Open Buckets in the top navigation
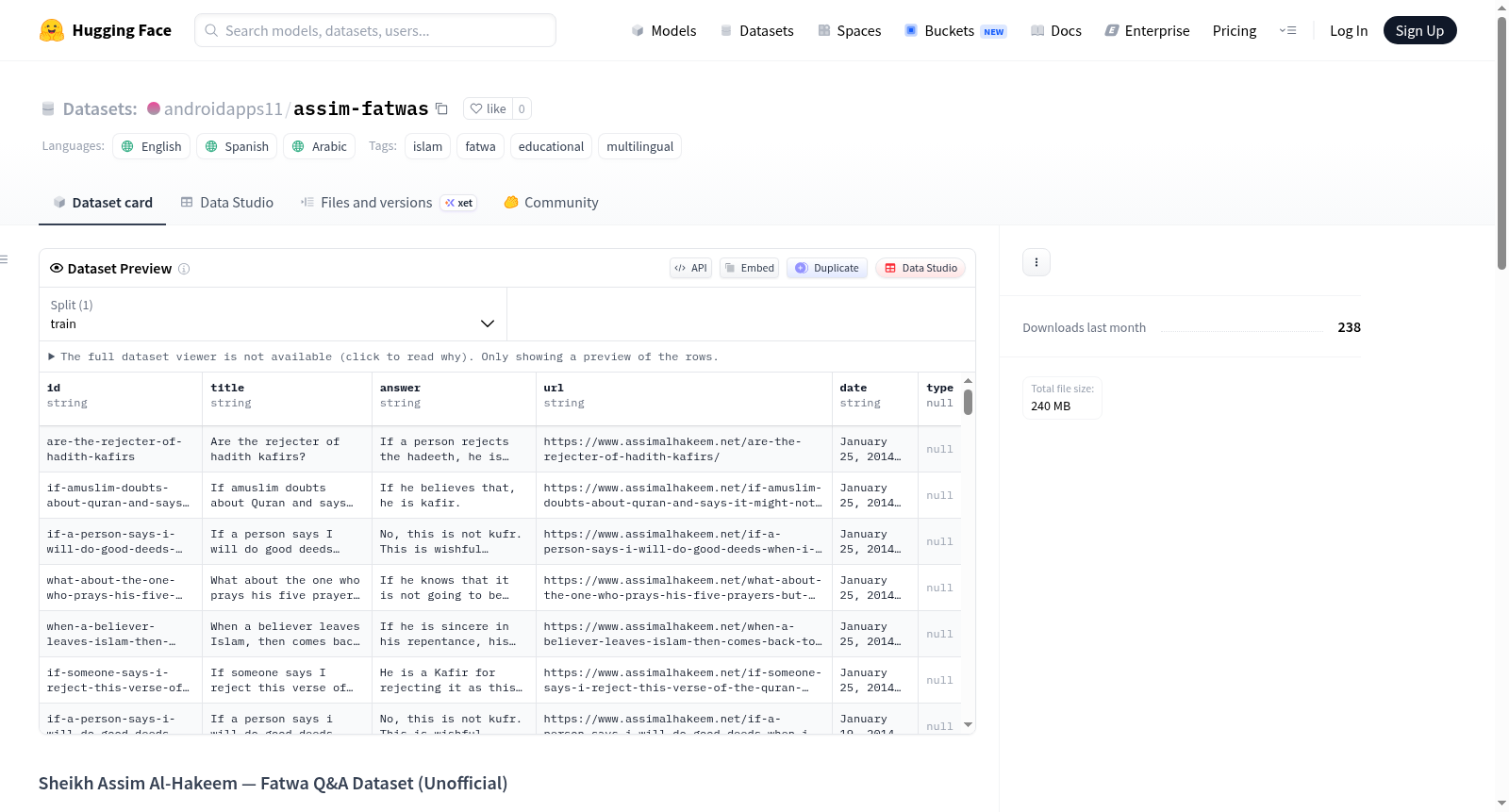Screen dimensions: 1509x812 pos(955,31)
